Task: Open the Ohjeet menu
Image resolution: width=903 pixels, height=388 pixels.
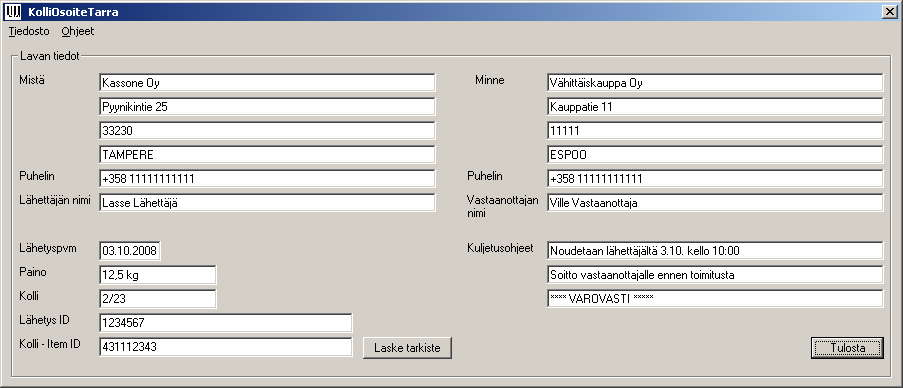Action: [78, 32]
